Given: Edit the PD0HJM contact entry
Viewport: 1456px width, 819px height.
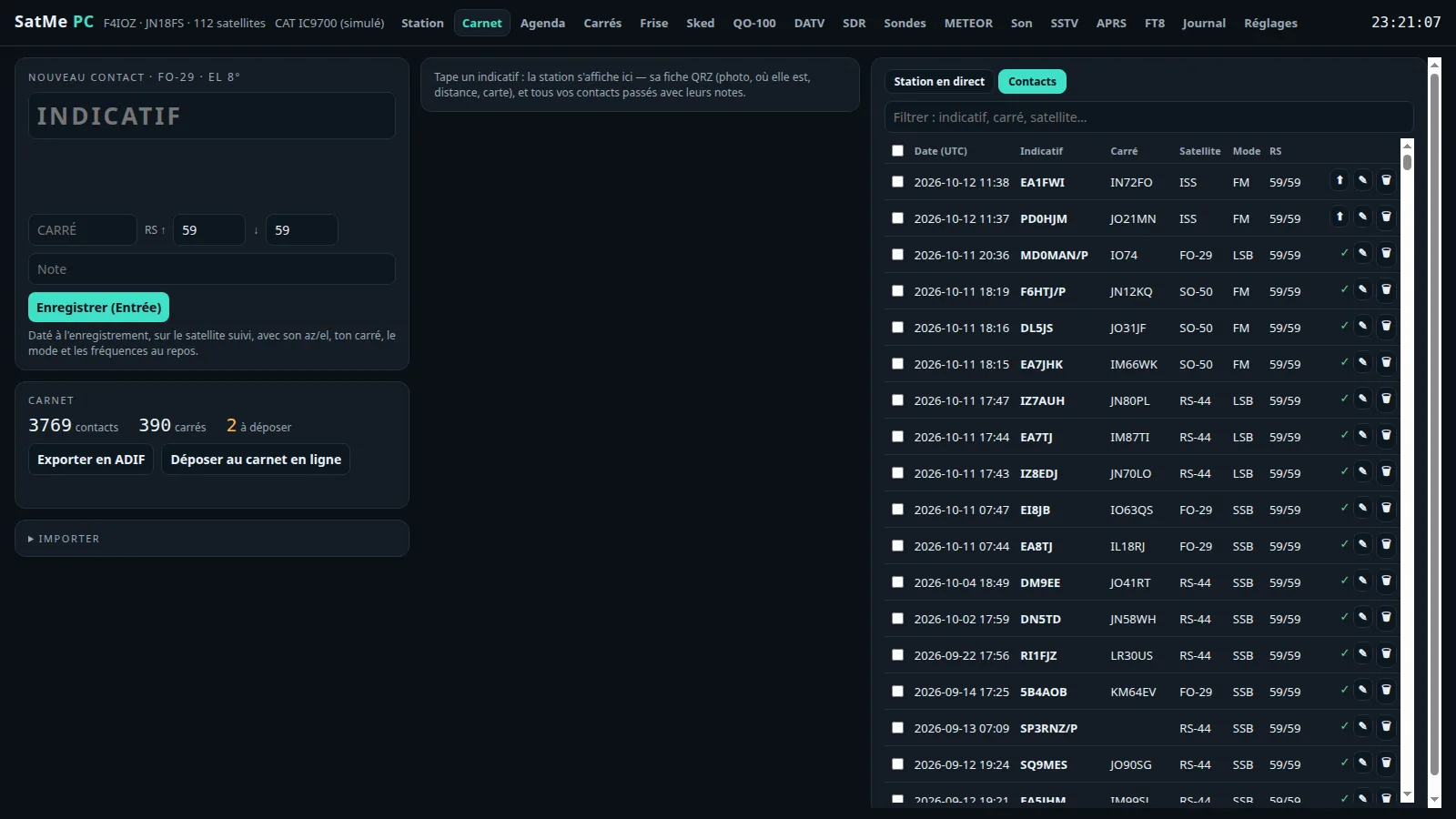Looking at the screenshot, I should [x=1362, y=217].
